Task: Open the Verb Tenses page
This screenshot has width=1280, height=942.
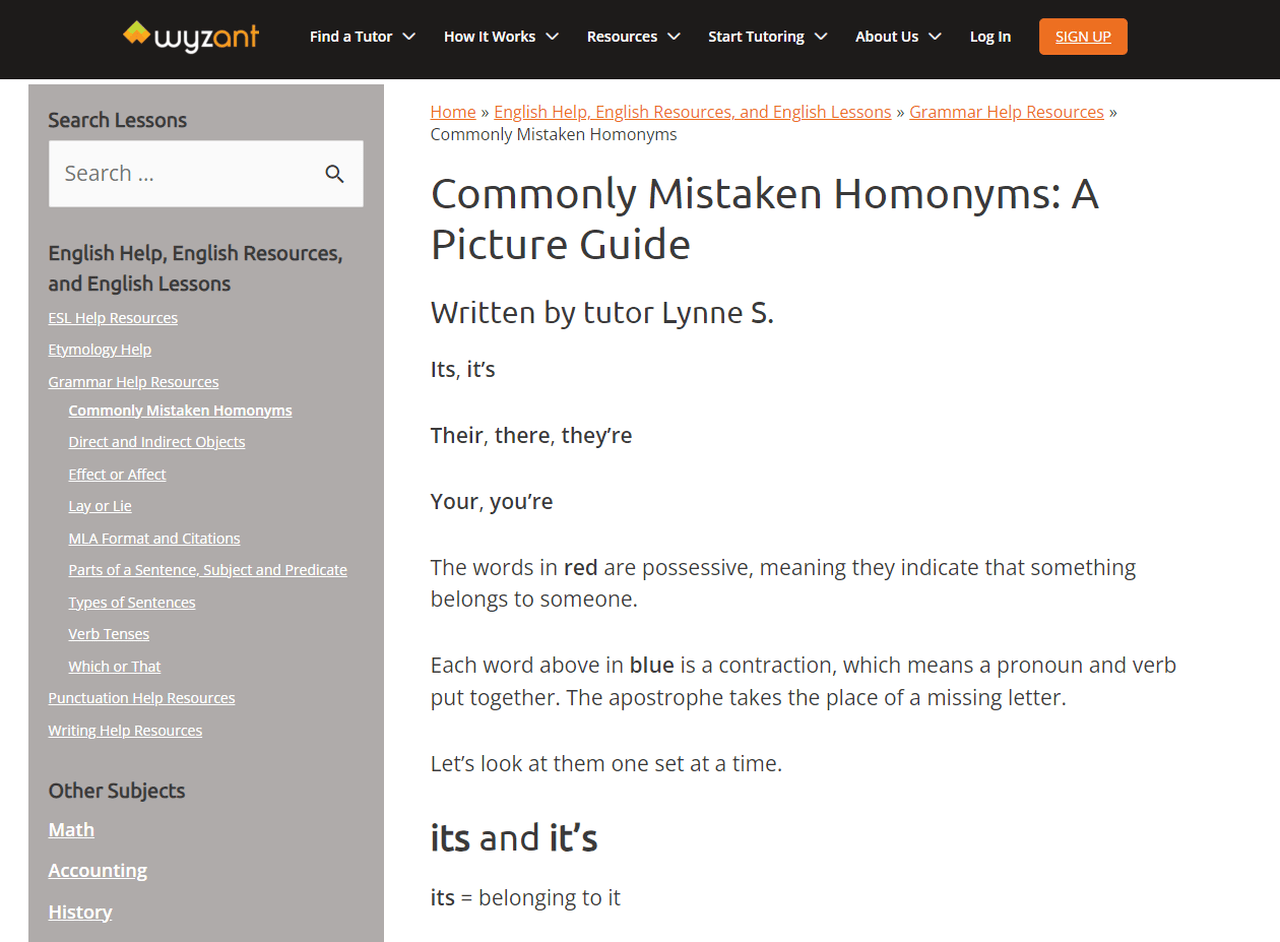Action: point(108,634)
